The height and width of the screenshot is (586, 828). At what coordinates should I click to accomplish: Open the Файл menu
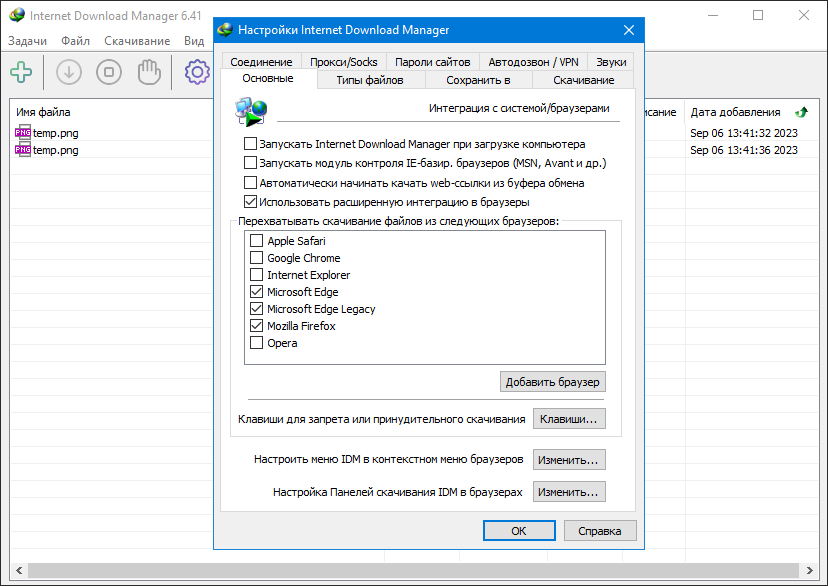[76, 41]
